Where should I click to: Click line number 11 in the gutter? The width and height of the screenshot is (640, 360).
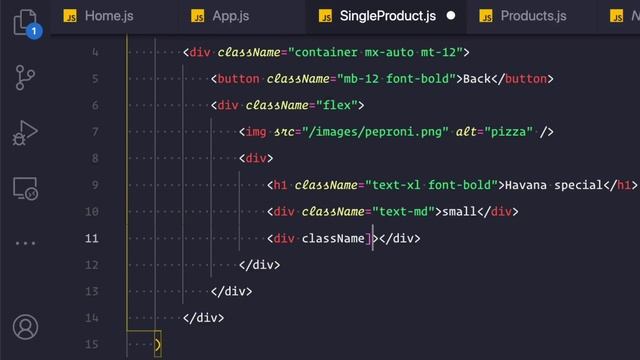click(91, 238)
